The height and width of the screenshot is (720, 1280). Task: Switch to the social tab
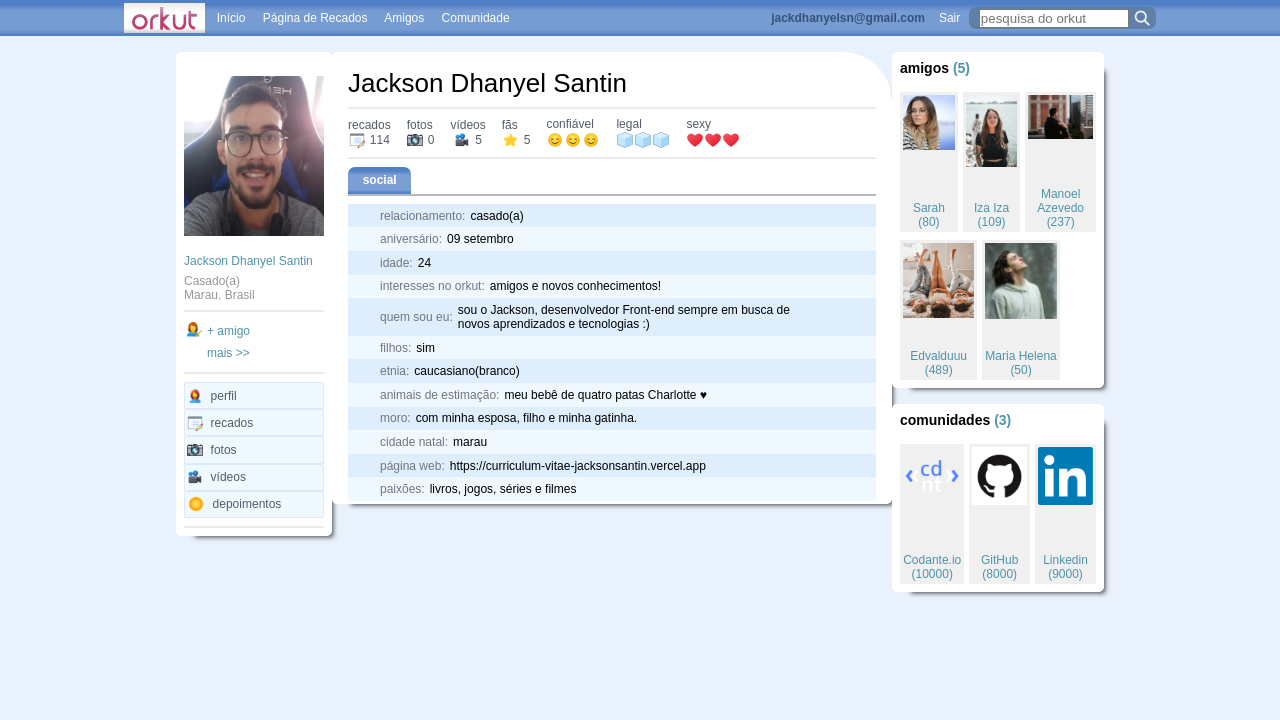click(379, 180)
